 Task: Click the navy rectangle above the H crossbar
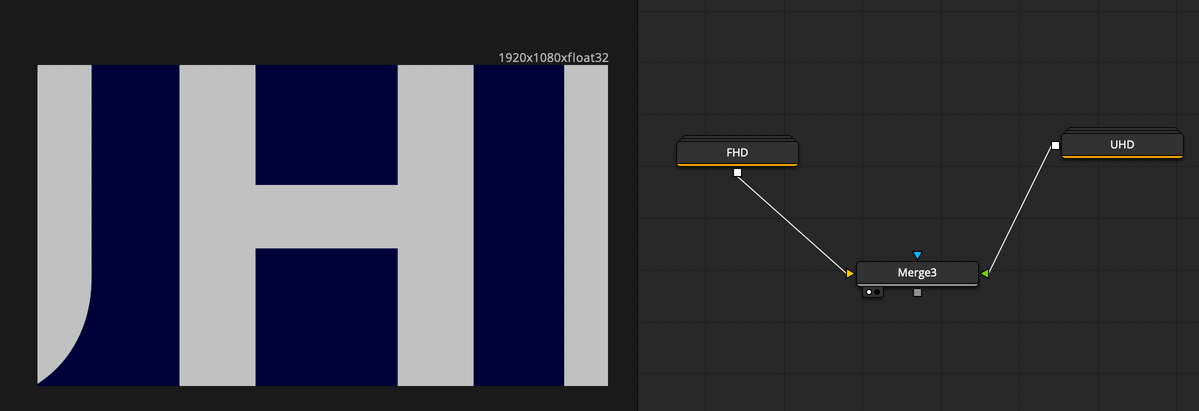tap(327, 125)
